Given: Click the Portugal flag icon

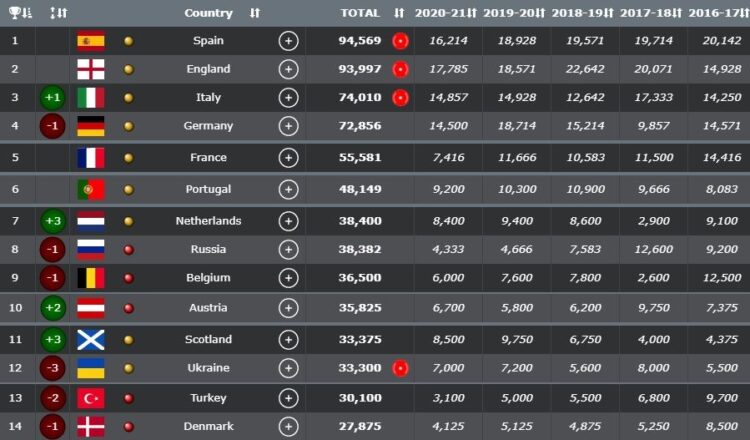Looking at the screenshot, I should pyautogui.click(x=91, y=189).
